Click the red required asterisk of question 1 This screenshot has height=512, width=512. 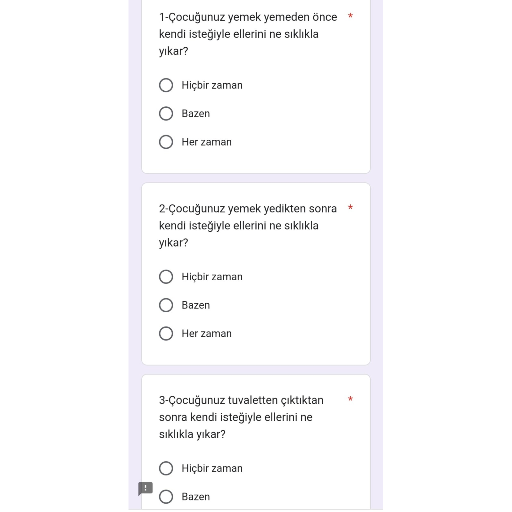click(x=350, y=16)
